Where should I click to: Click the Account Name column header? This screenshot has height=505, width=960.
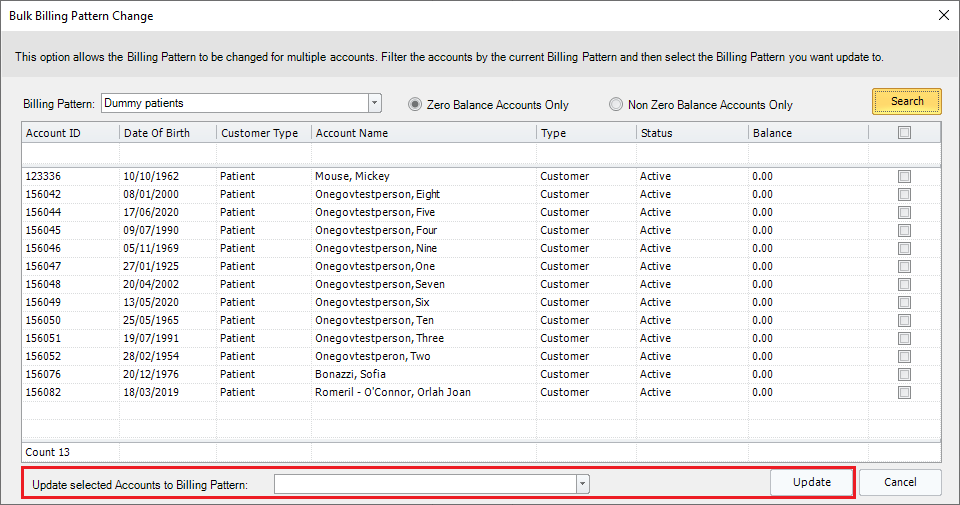[x=422, y=133]
